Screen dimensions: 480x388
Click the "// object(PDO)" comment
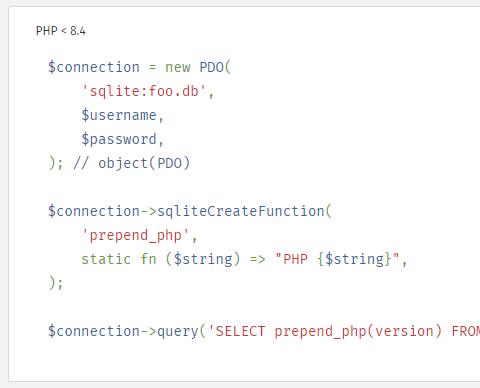tap(131, 163)
